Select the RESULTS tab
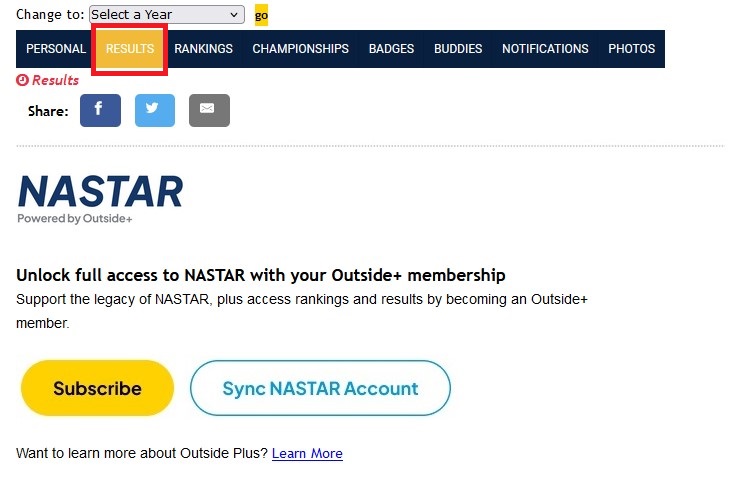The height and width of the screenshot is (478, 747). tap(130, 49)
